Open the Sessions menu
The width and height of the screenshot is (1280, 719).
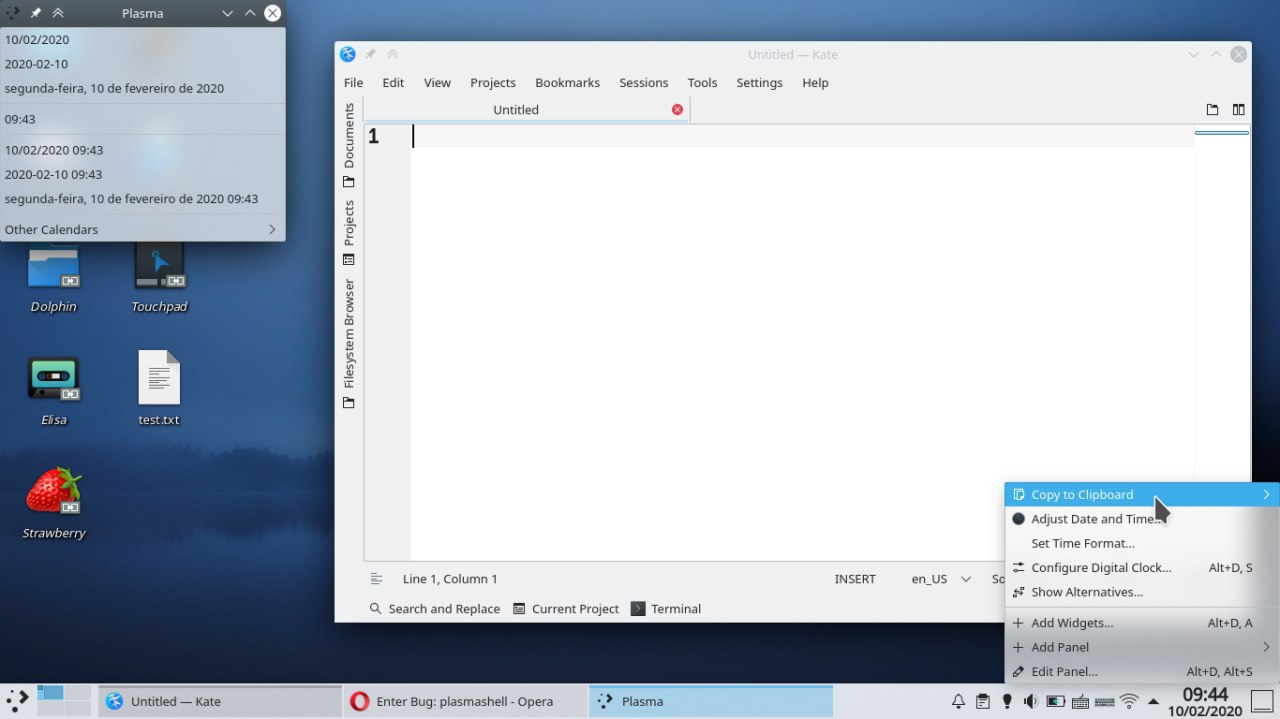tap(643, 83)
